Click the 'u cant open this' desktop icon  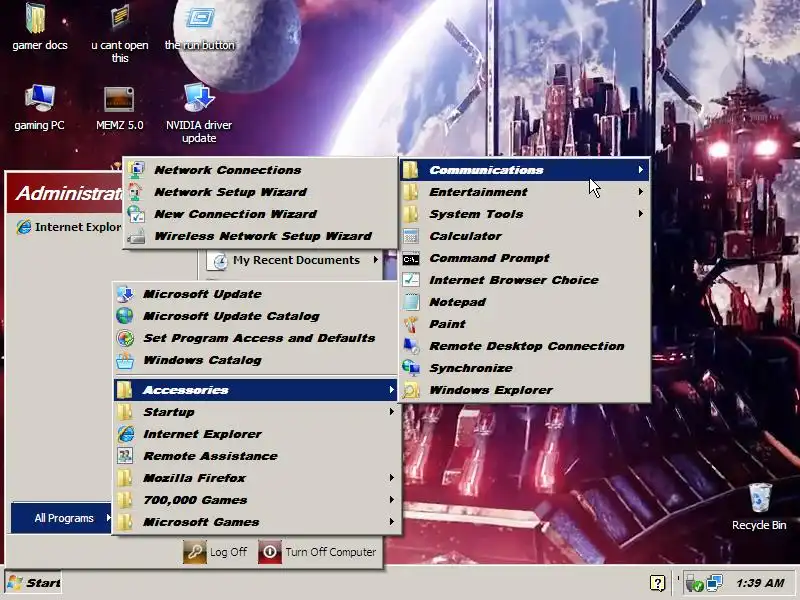pos(119,16)
